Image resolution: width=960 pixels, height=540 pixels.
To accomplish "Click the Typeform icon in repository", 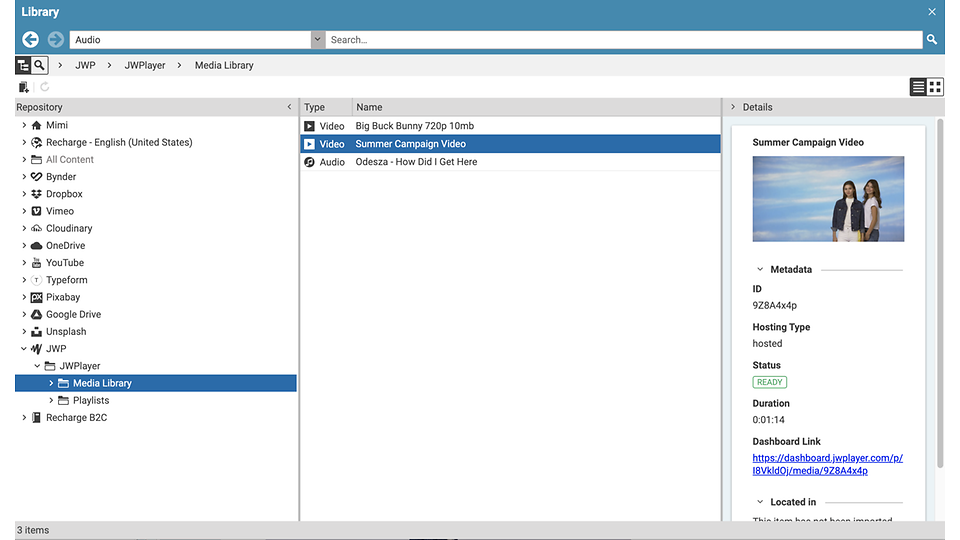I will (x=37, y=280).
